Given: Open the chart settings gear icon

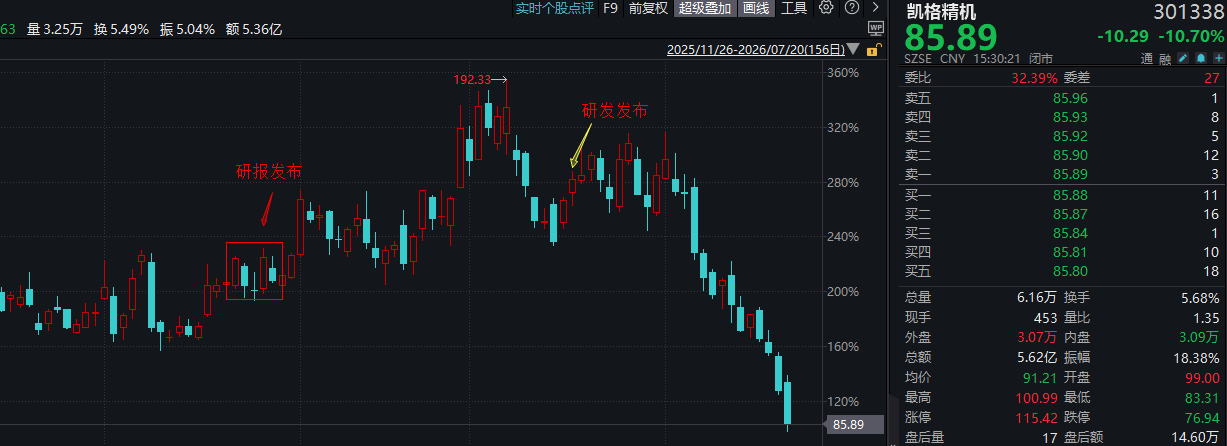Looking at the screenshot, I should 826,8.
